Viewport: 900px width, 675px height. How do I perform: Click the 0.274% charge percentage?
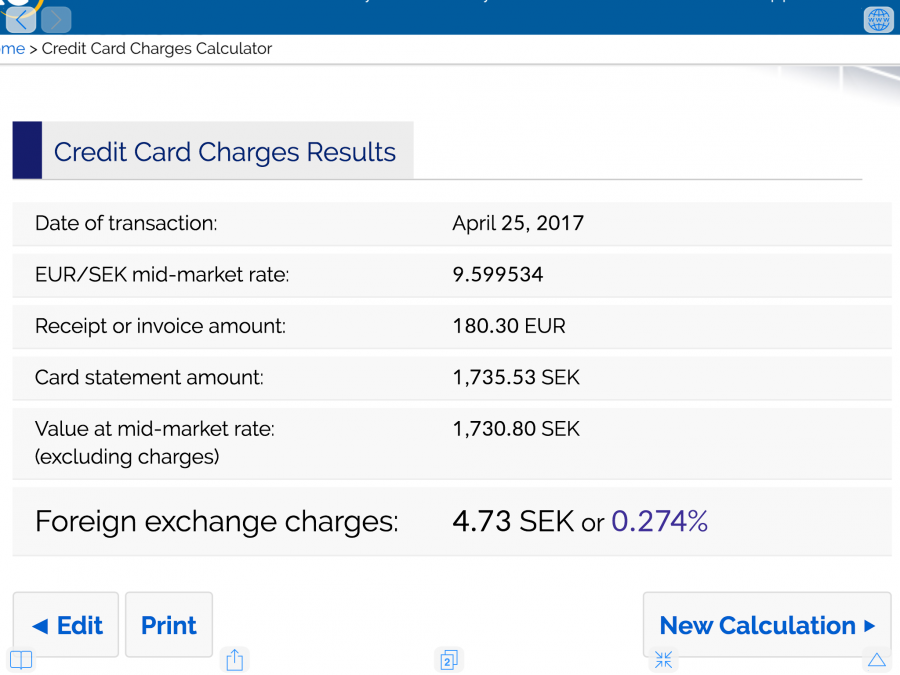(x=659, y=521)
